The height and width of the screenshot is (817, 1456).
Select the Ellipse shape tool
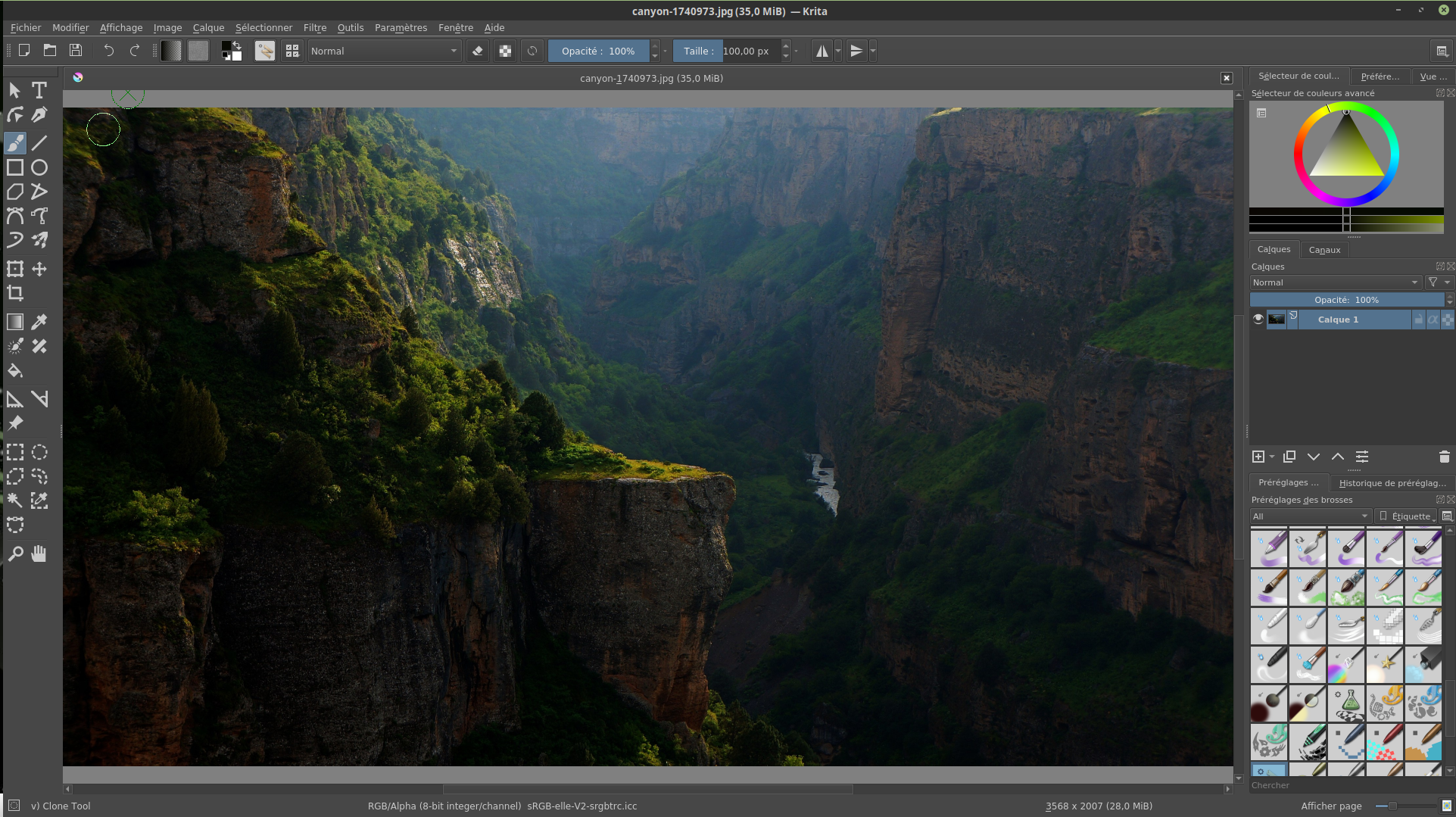coord(39,167)
